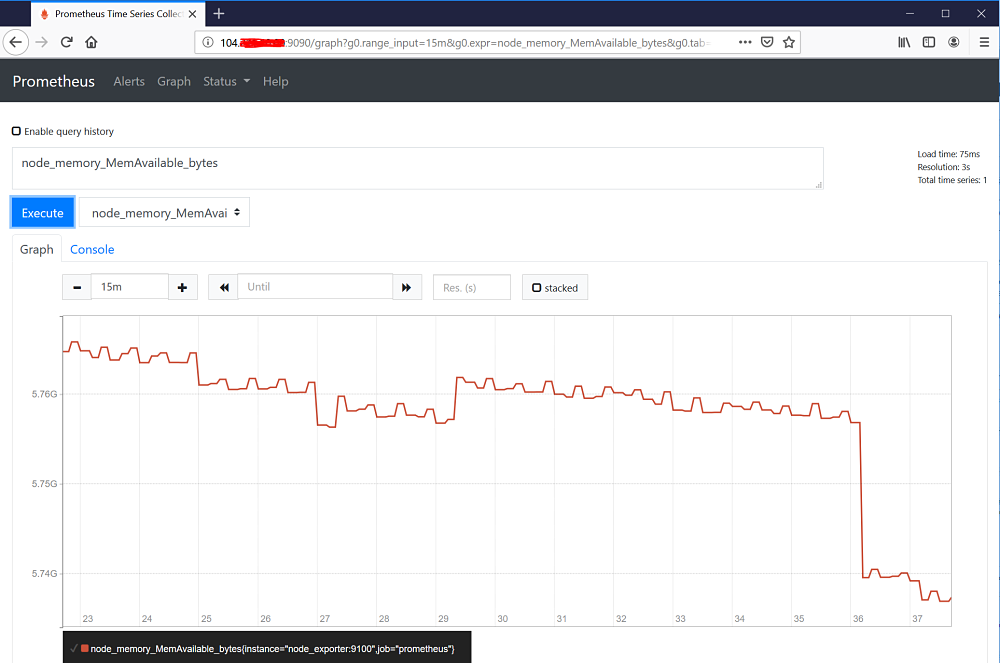The image size is (1000, 663).
Task: Toggle the browser sidebar icon
Action: point(929,42)
